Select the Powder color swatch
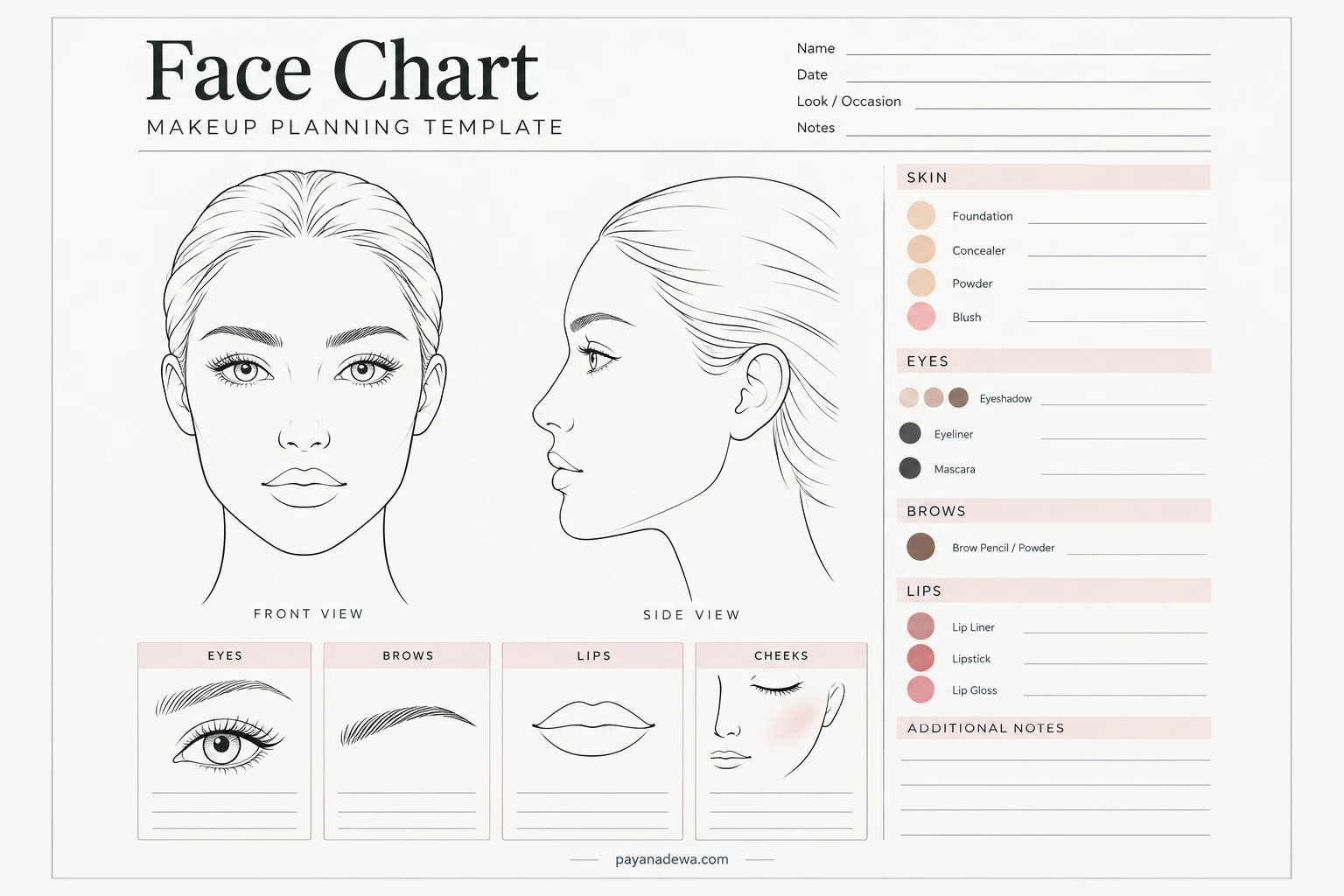This screenshot has height=896, width=1344. [921, 283]
